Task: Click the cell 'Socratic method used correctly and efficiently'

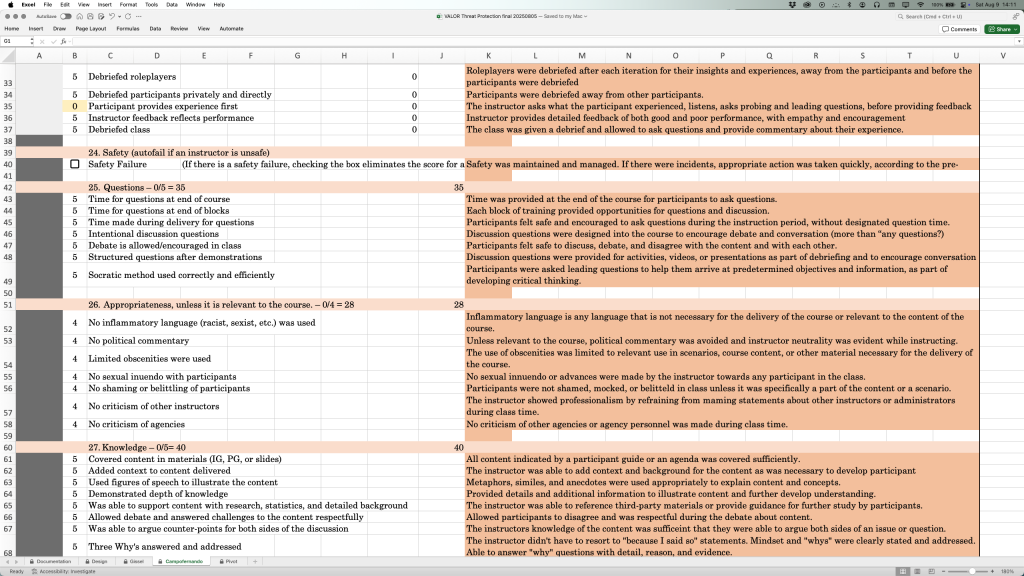Action: pyautogui.click(x=182, y=275)
